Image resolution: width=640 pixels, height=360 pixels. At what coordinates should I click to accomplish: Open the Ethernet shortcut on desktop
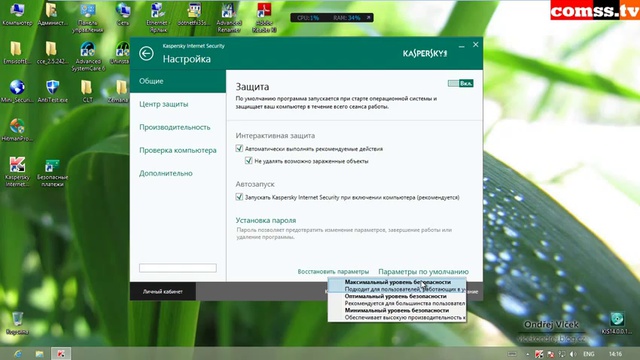point(158,18)
